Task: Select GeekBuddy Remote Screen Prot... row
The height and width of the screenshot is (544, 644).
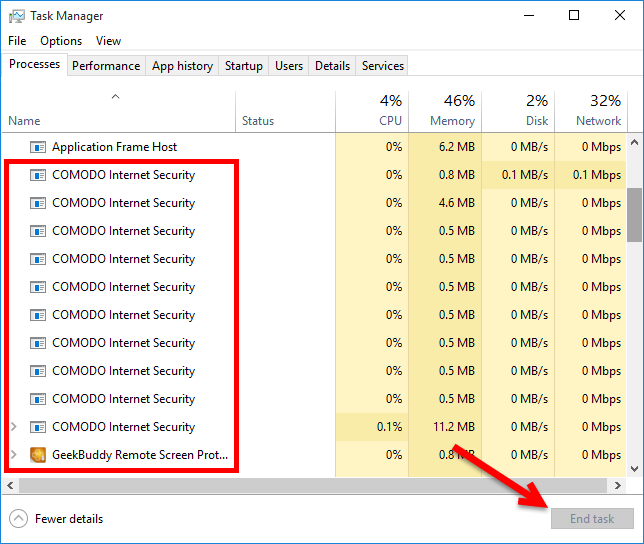Action: coord(315,455)
